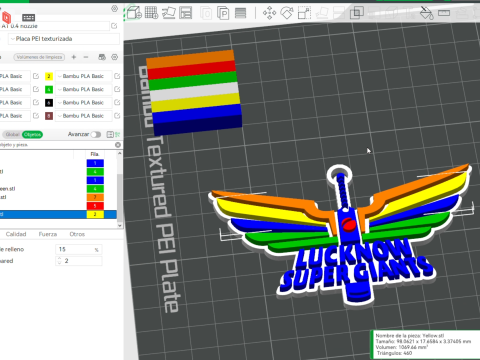Click the Auto orient toolbar icon
The width and height of the screenshot is (480, 360).
coord(169,13)
